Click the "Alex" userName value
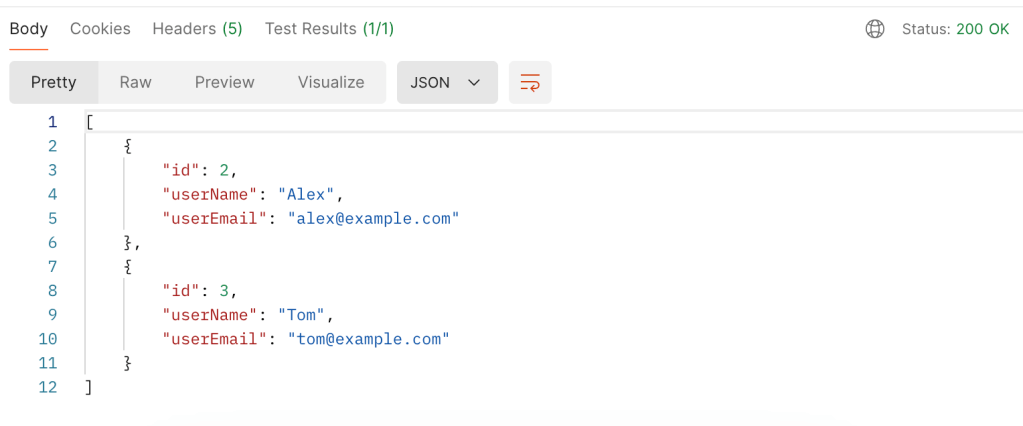 [311, 194]
